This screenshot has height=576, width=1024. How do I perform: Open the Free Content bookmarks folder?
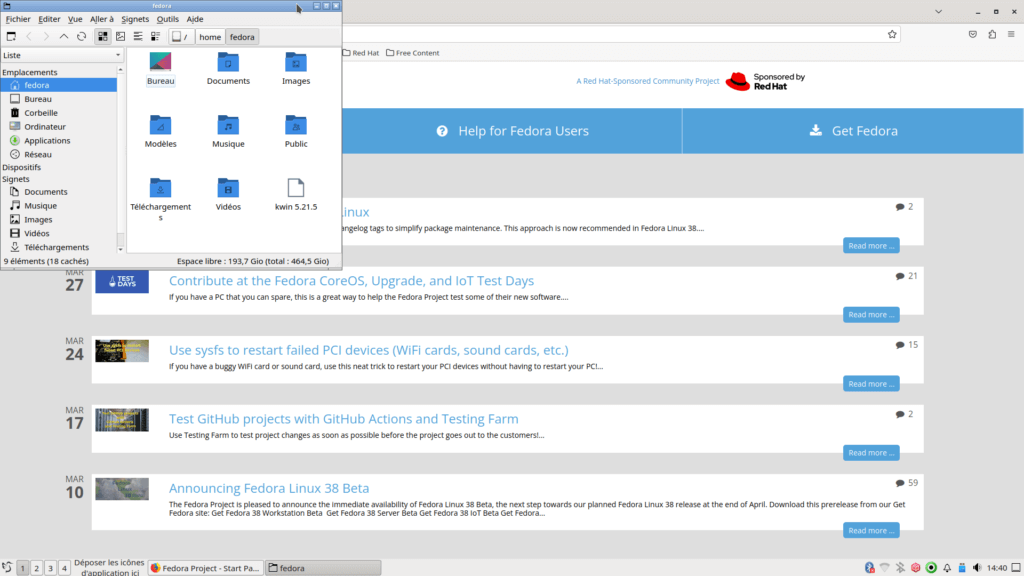tap(413, 53)
